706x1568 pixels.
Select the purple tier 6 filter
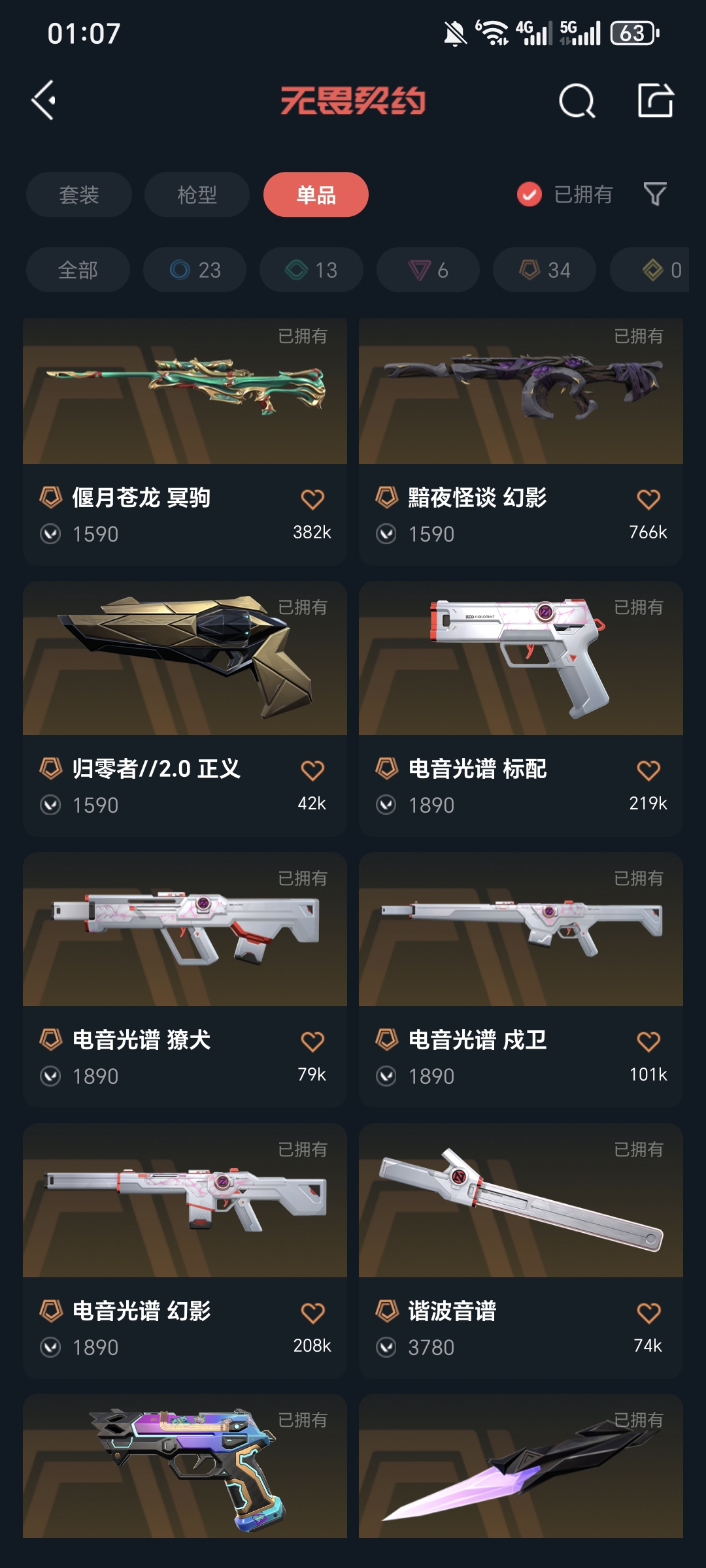pyautogui.click(x=428, y=270)
